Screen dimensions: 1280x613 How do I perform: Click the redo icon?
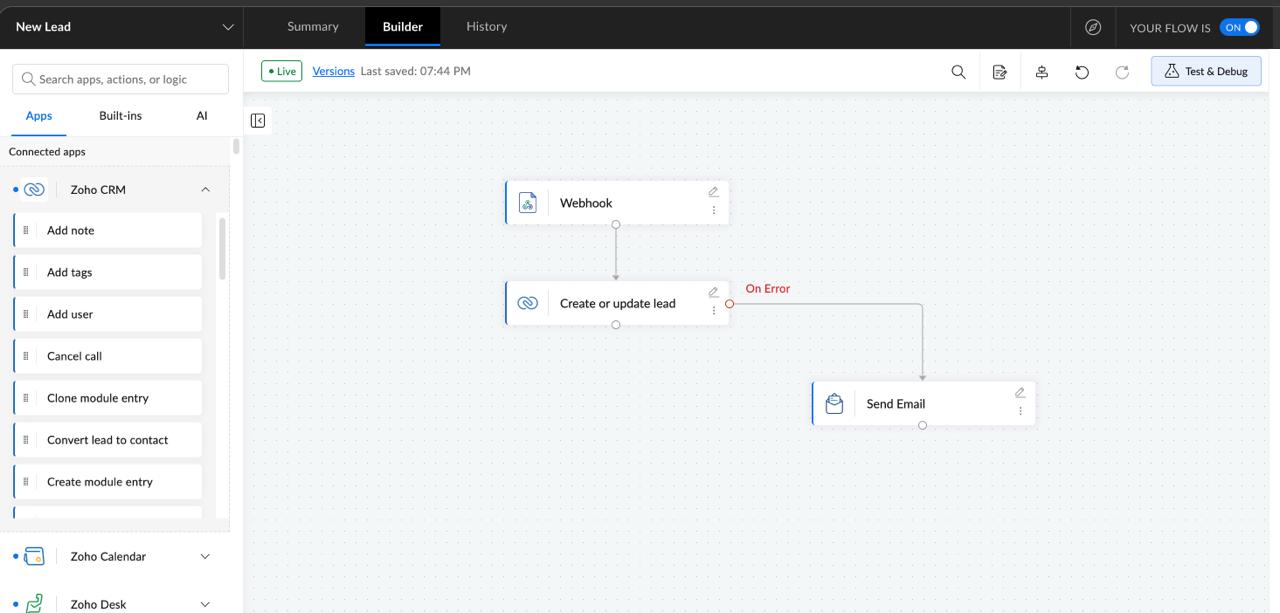coord(1122,71)
